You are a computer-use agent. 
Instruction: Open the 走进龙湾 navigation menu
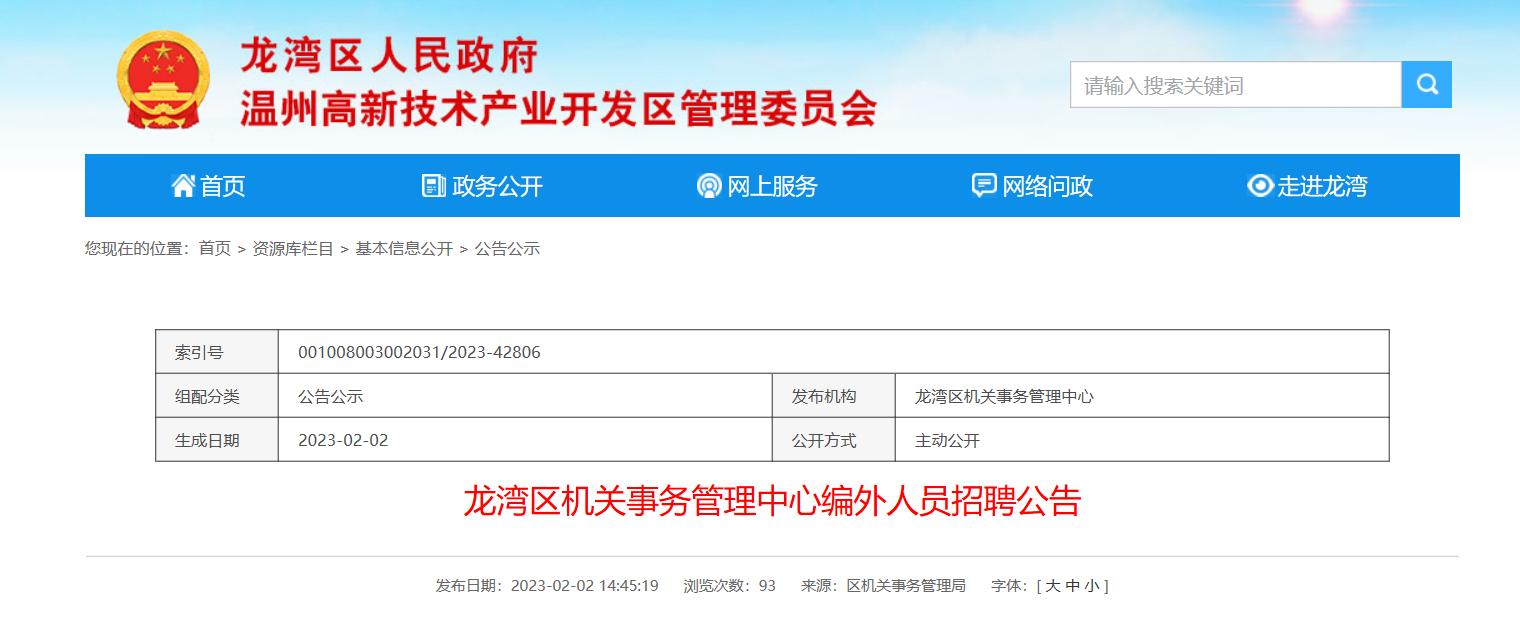click(1308, 186)
